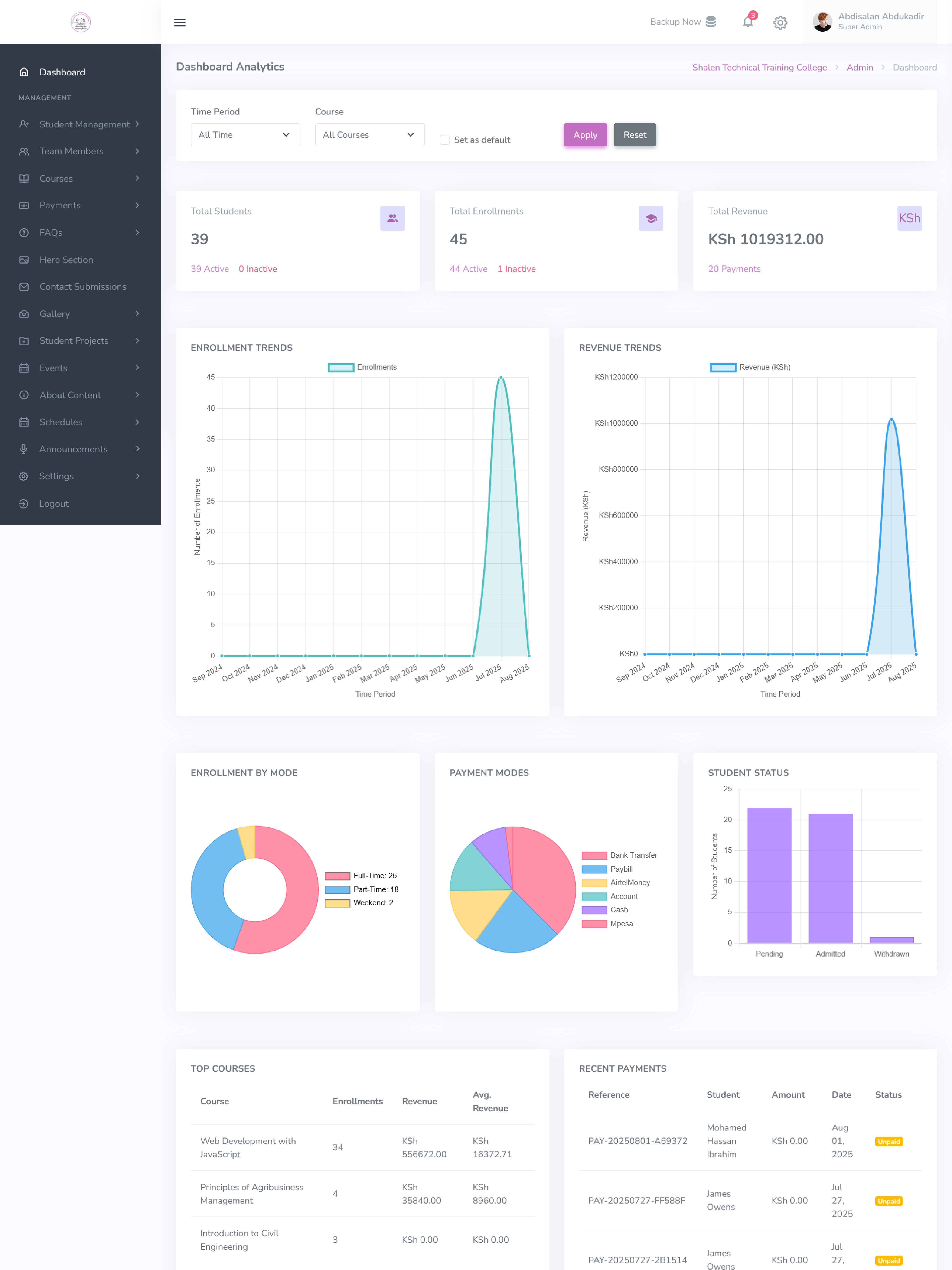Click the Gallery camera icon
952x1270 pixels.
click(24, 314)
